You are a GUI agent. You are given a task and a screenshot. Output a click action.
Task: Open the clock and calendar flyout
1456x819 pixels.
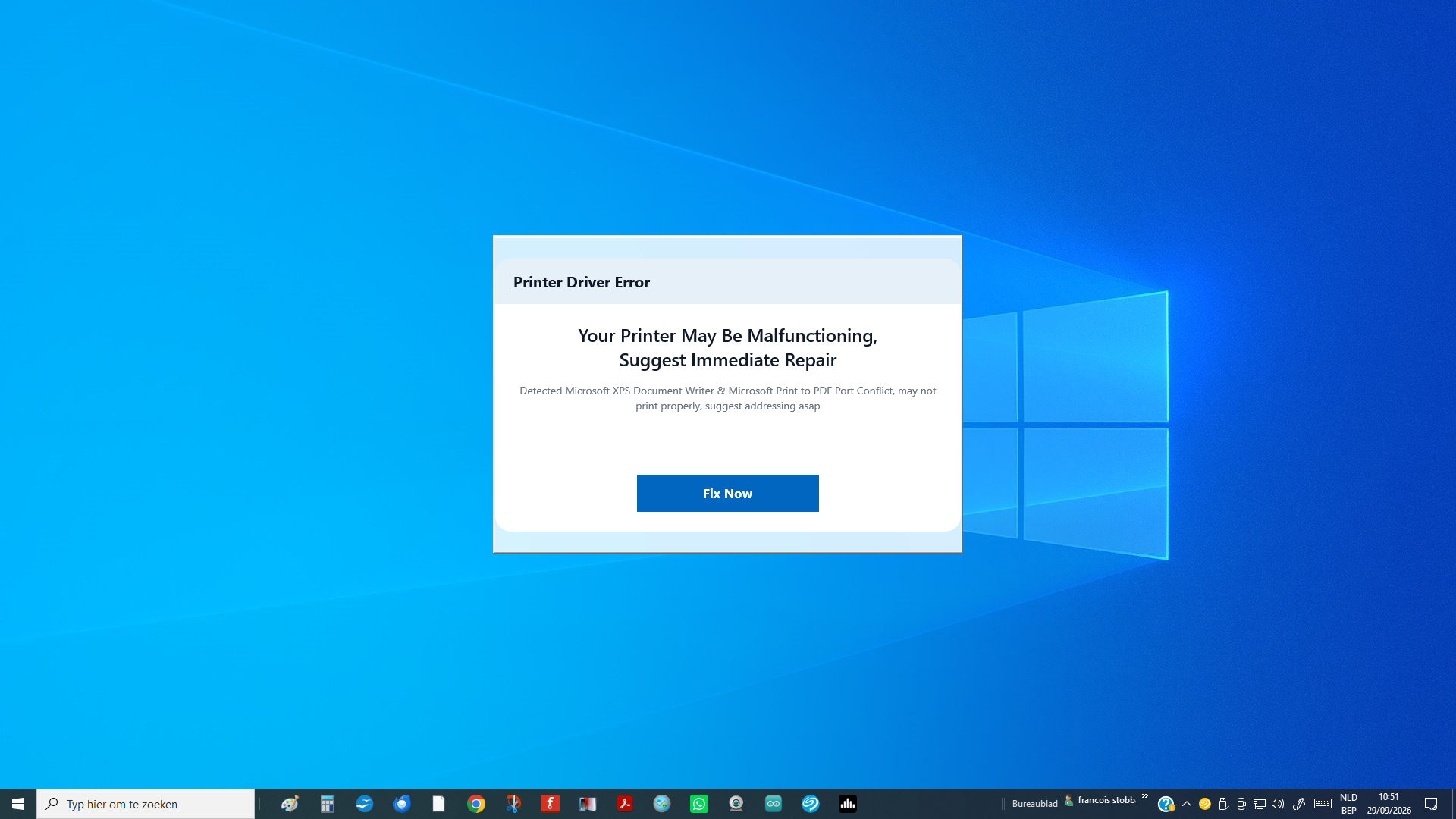click(1389, 804)
